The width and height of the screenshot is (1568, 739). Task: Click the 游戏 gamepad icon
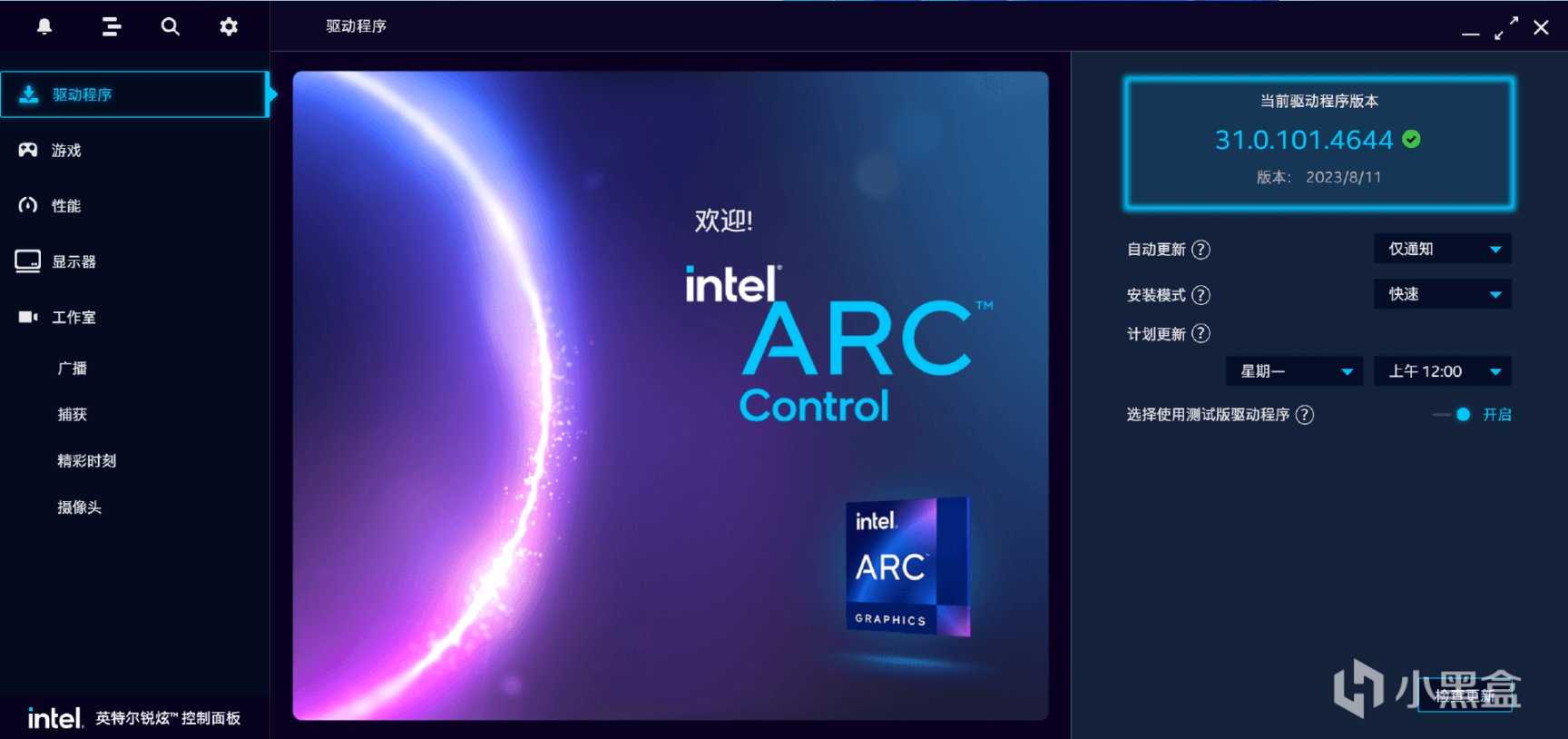coord(28,150)
